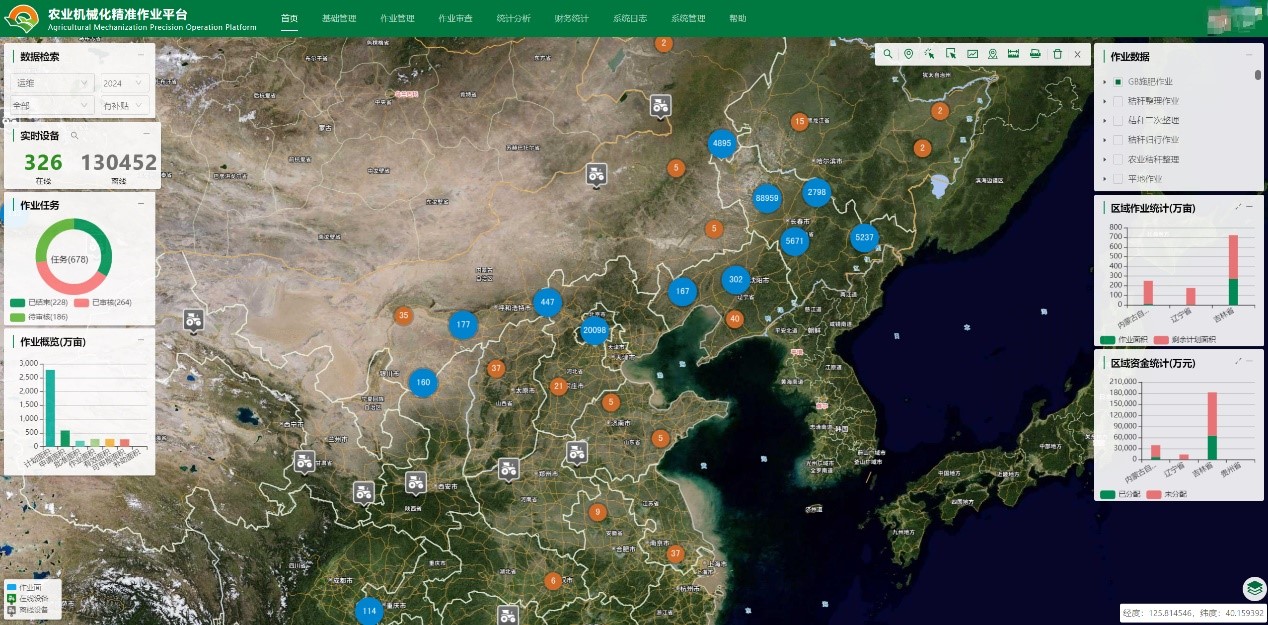Click the print map icon
The image size is (1268, 625).
[x=1035, y=54]
